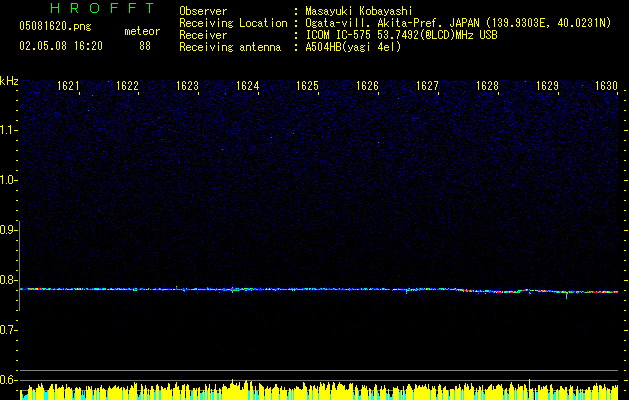The height and width of the screenshot is (400, 629).
Task: Click the 0.7 frequency axis label
Action: tap(9, 330)
